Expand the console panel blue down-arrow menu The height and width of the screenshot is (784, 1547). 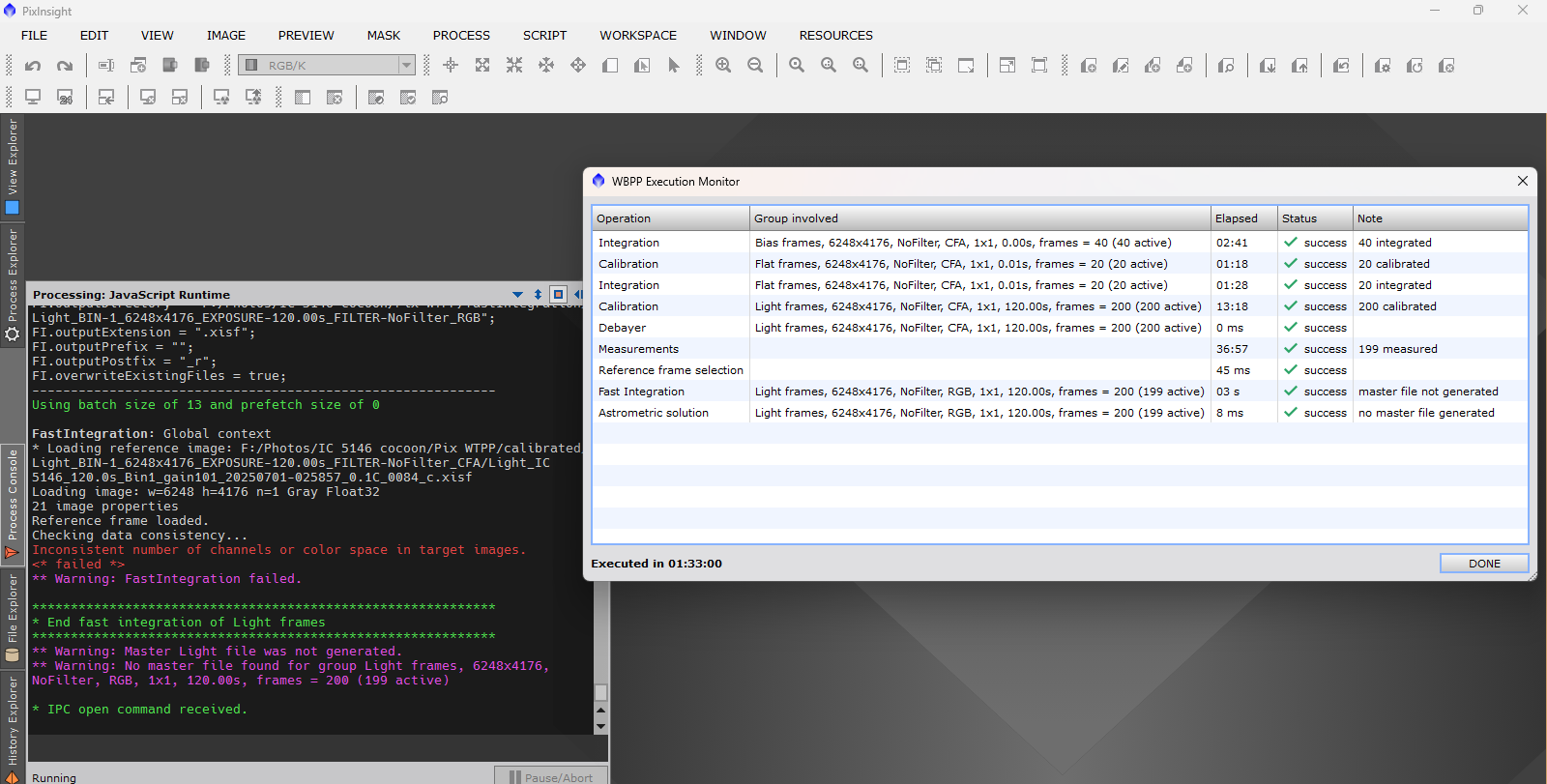pos(517,295)
